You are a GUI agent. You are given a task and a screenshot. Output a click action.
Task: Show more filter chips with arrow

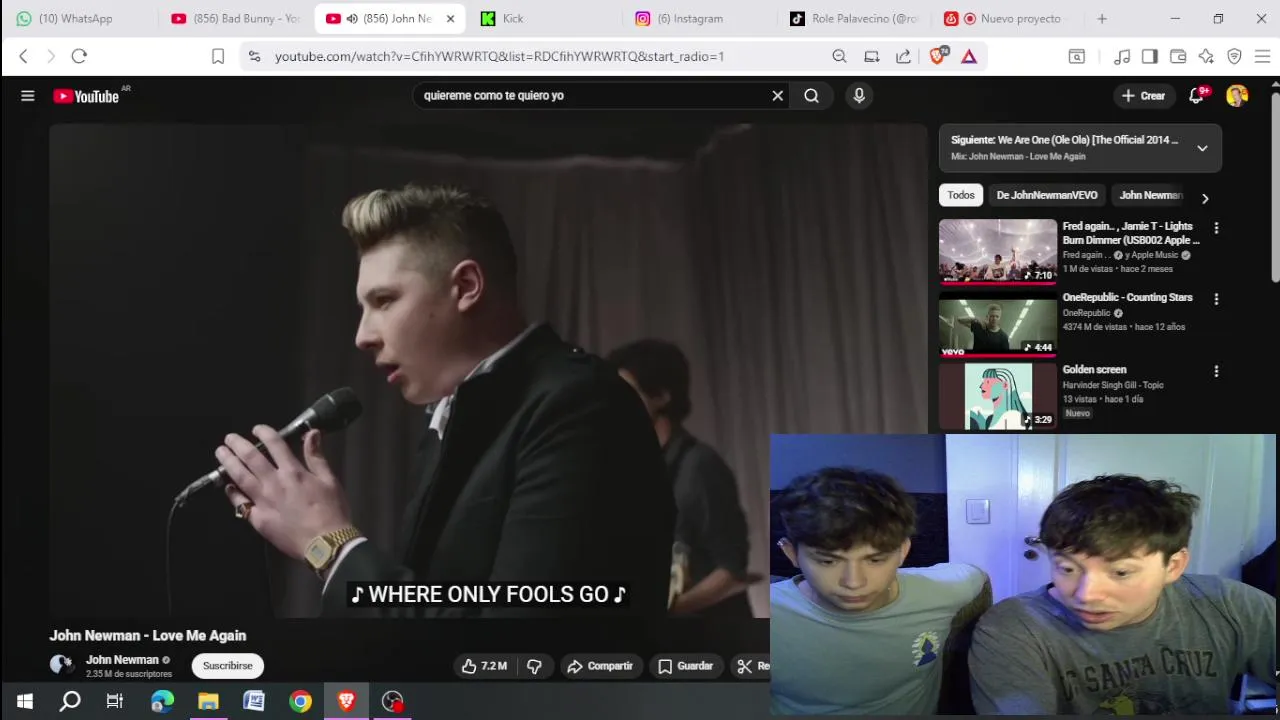1205,198
